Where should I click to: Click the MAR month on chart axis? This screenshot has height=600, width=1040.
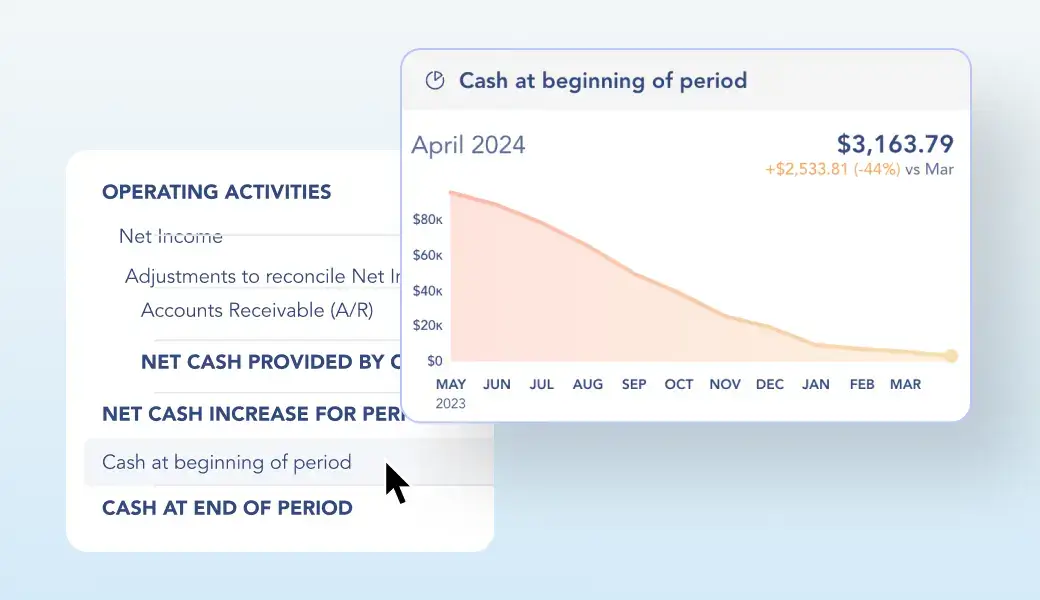906,384
